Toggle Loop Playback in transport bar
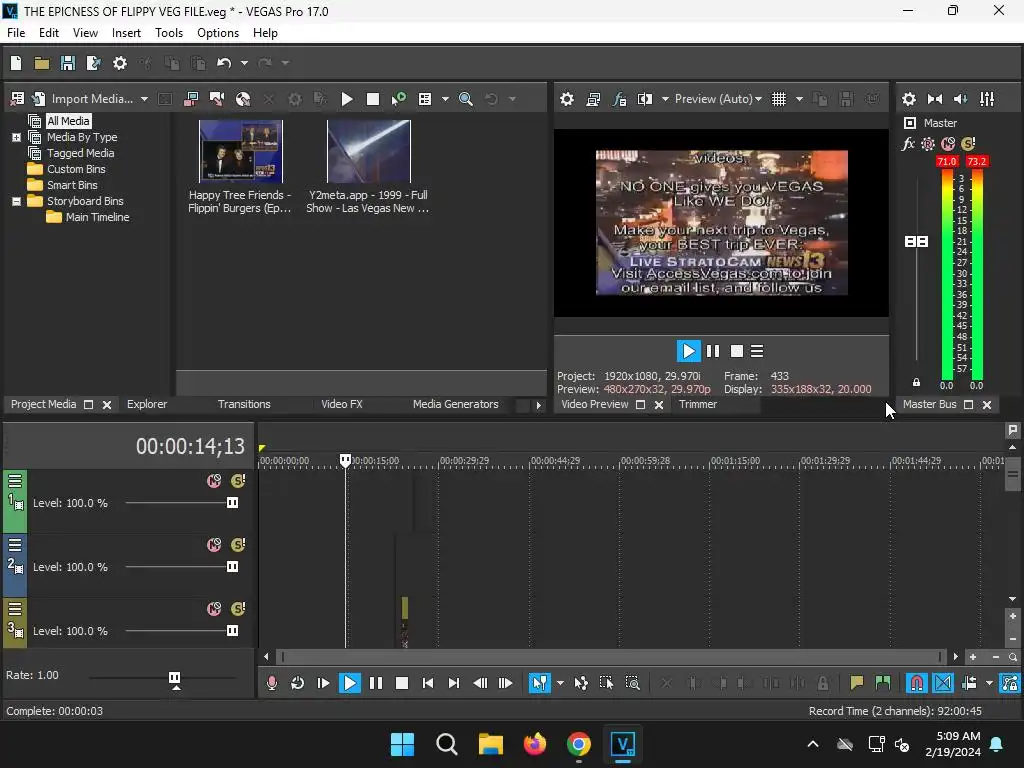This screenshot has height=768, width=1024. [297, 683]
